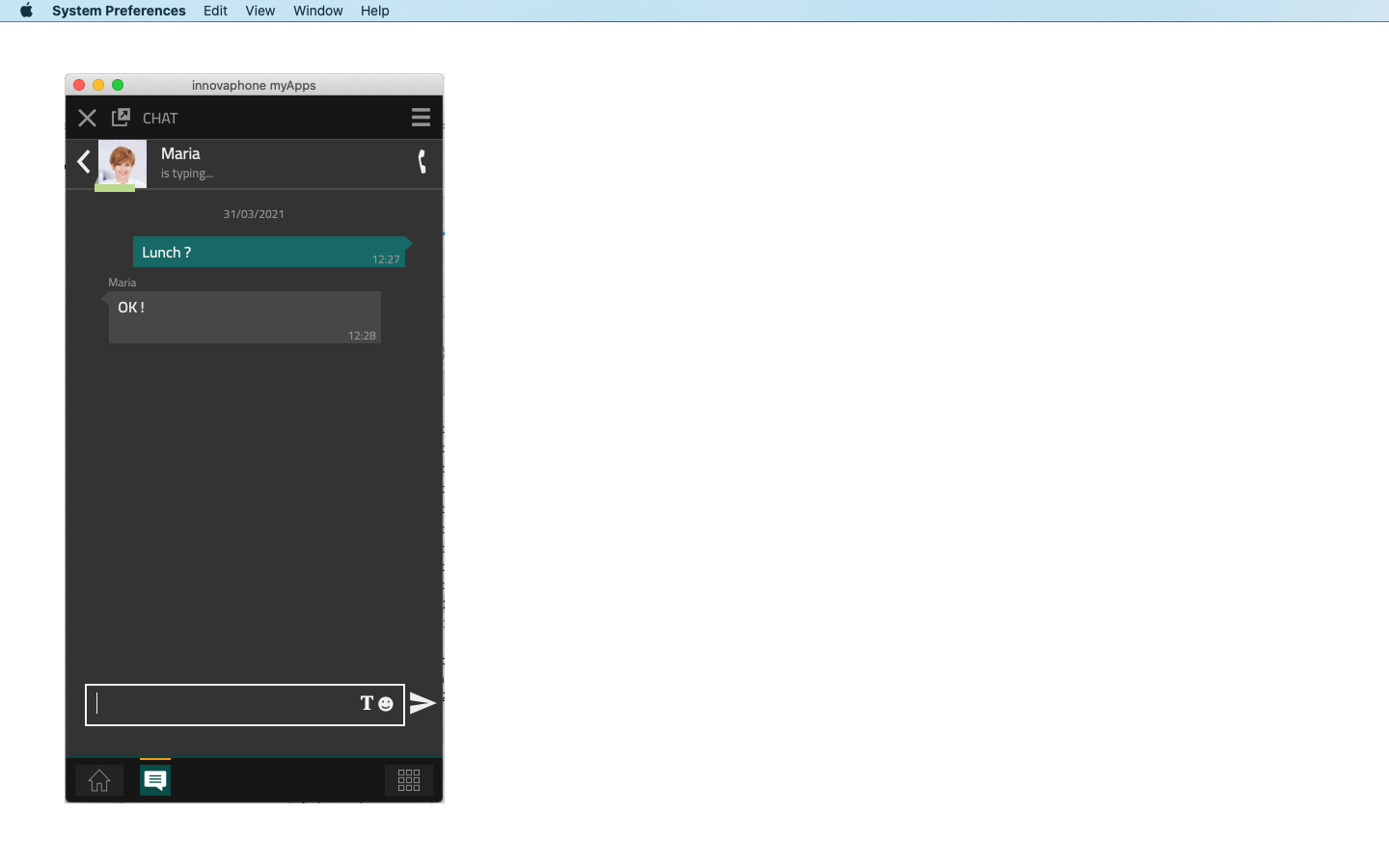Minimize the innovaphone myApps window
The image size is (1389, 868).
pyautogui.click(x=98, y=85)
